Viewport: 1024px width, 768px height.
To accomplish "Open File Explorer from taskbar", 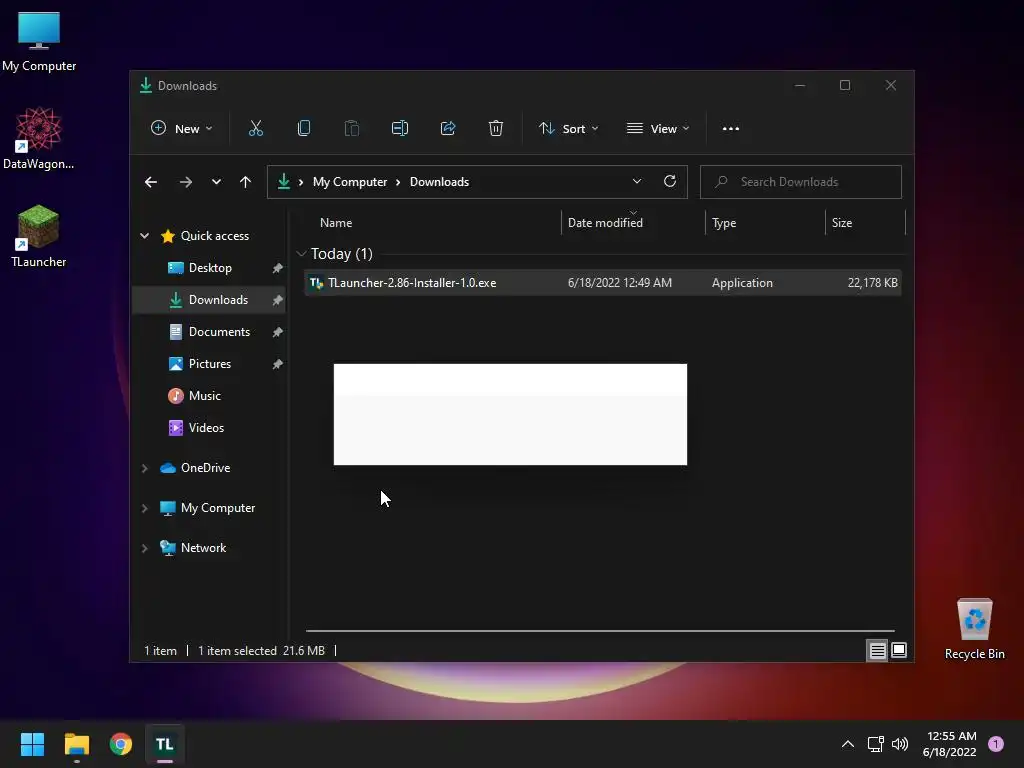I will pos(76,744).
